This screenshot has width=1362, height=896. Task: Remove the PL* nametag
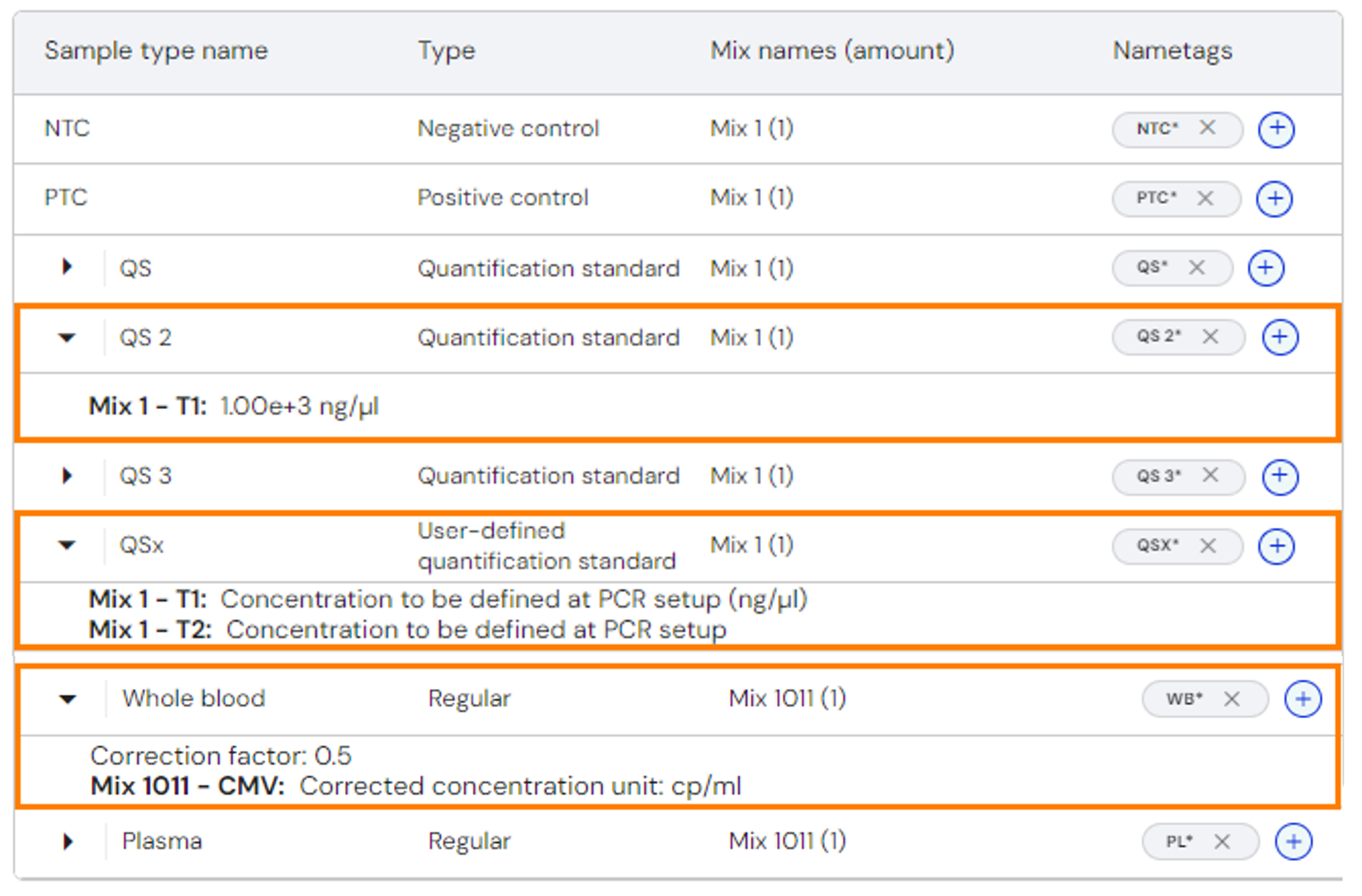[1222, 842]
